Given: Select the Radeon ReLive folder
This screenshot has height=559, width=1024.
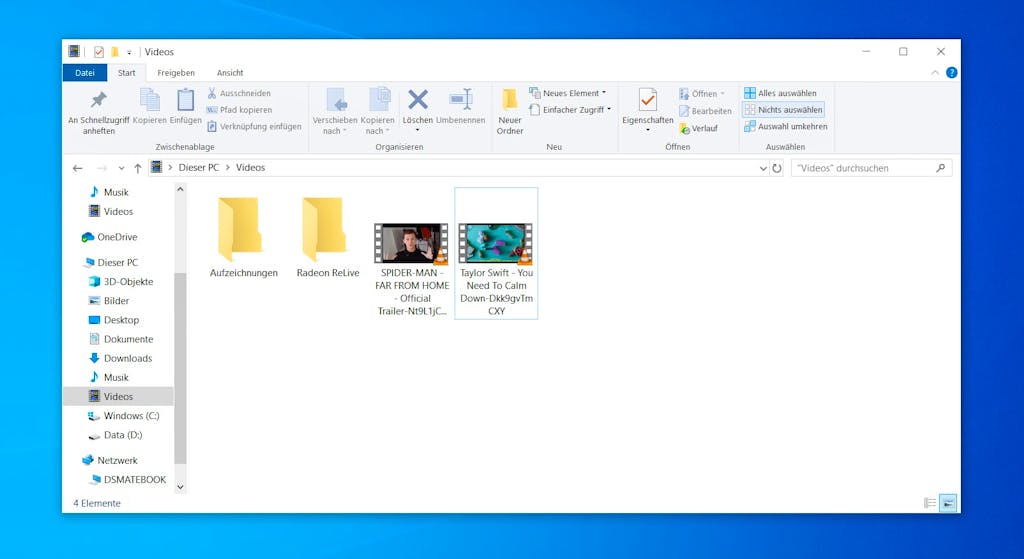Looking at the screenshot, I should coord(327,237).
